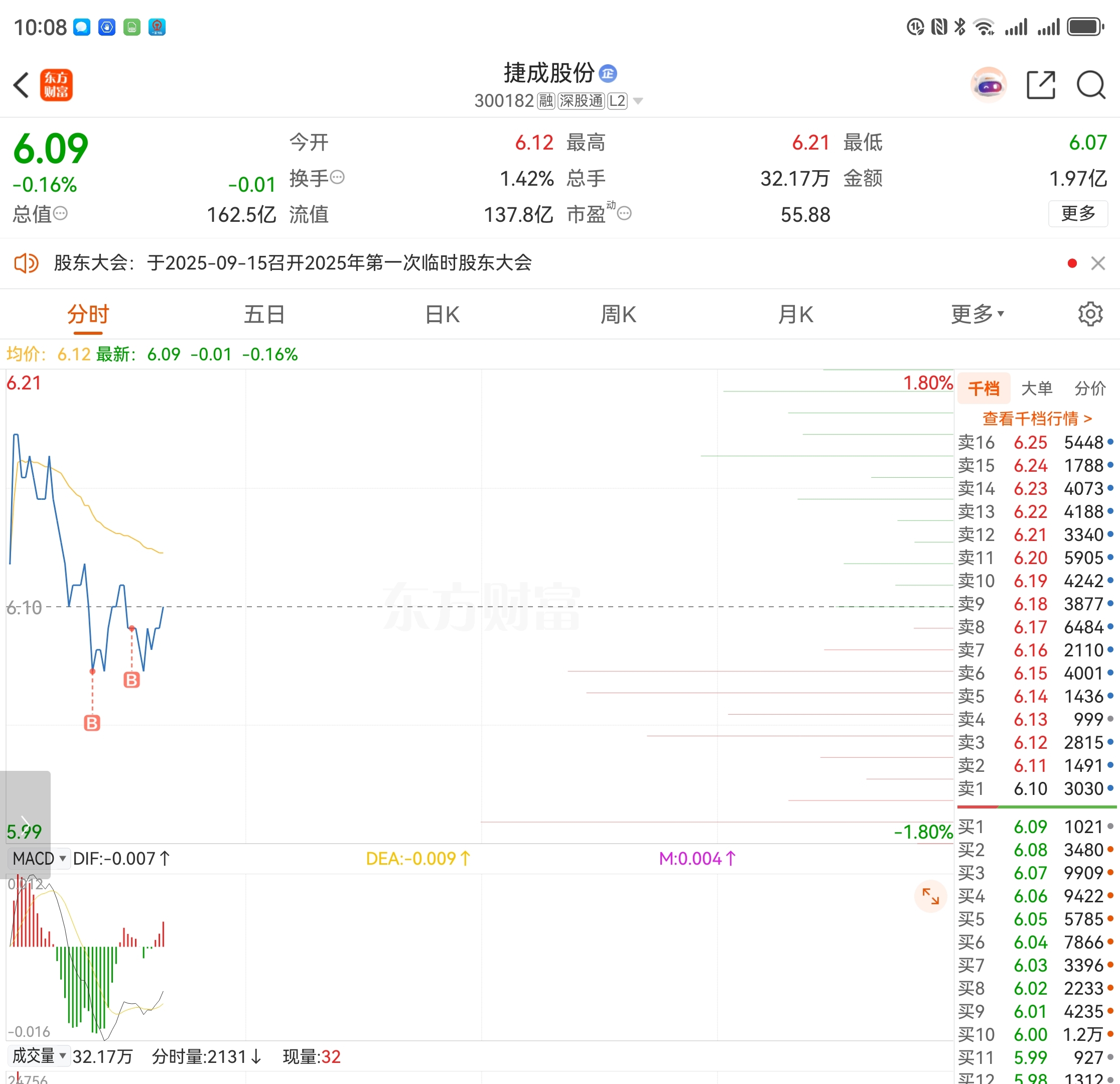Tap the fullscreen expand chart icon

(930, 896)
